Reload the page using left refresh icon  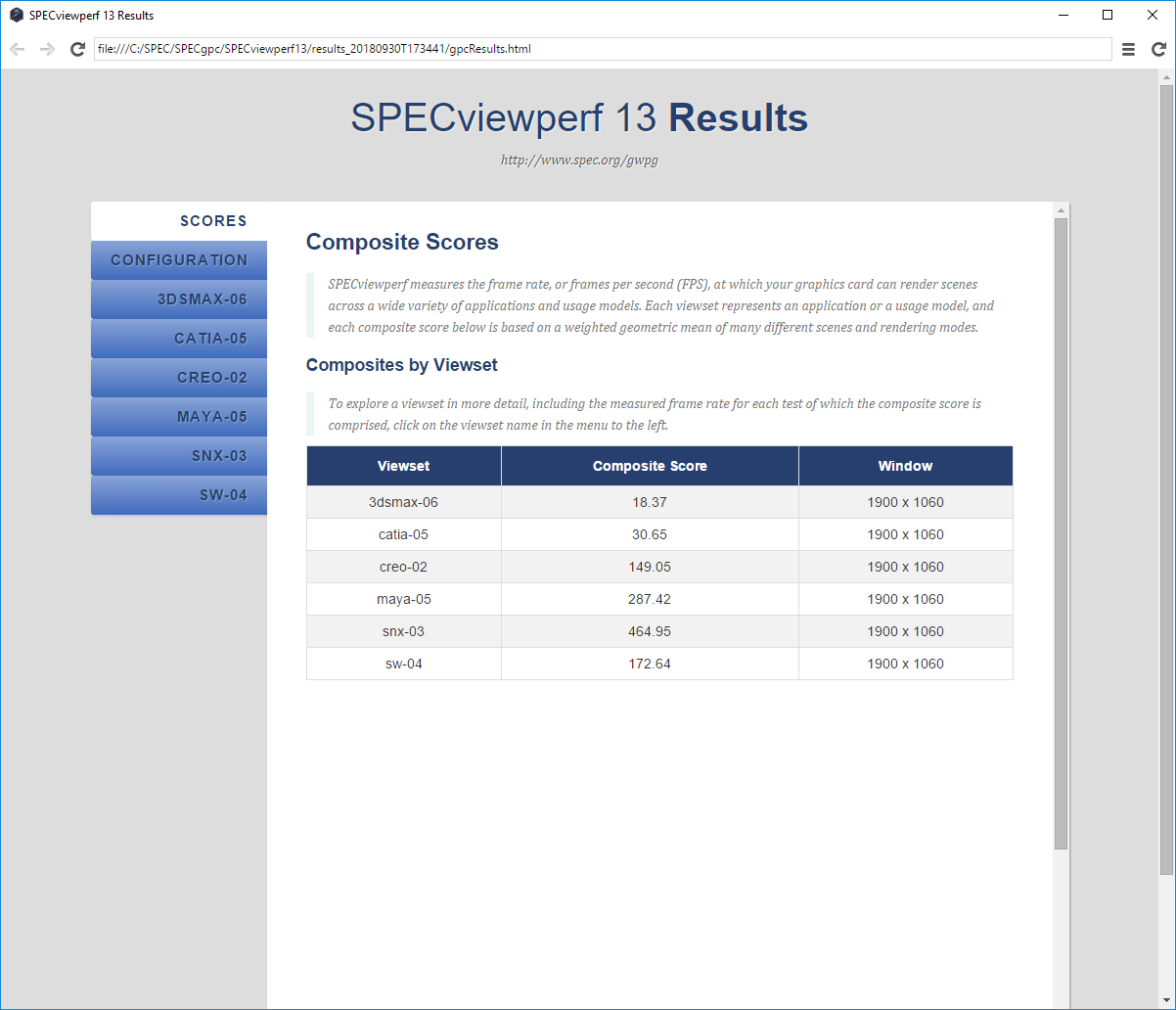[77, 49]
